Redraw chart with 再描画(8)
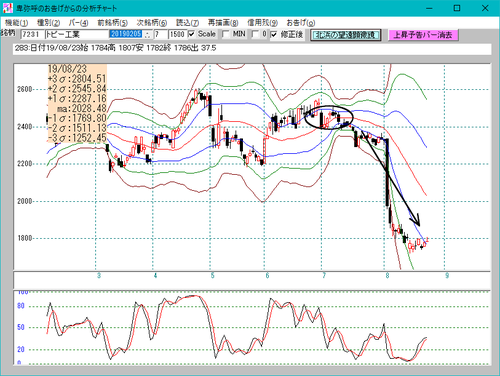This screenshot has width=500, height=376. point(223,23)
